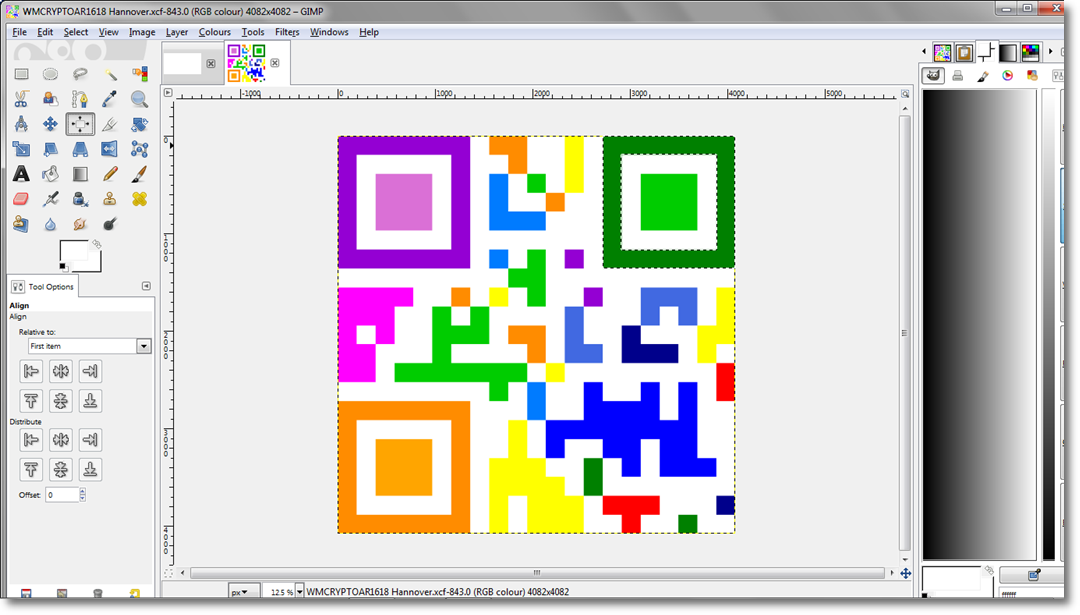
Task: Select the Dodge/Burn tool
Action: pos(110,224)
